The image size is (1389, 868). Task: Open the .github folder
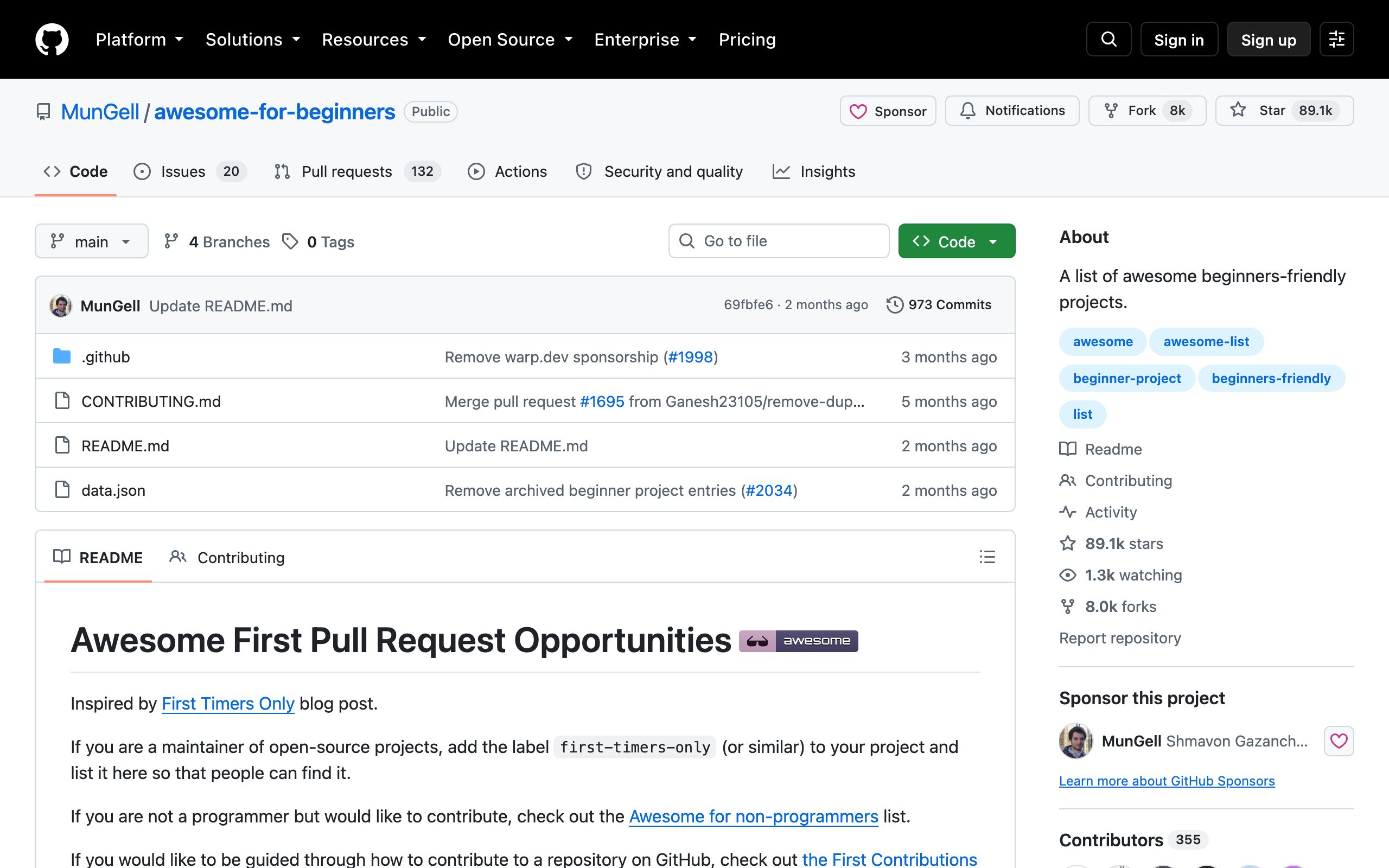coord(106,356)
